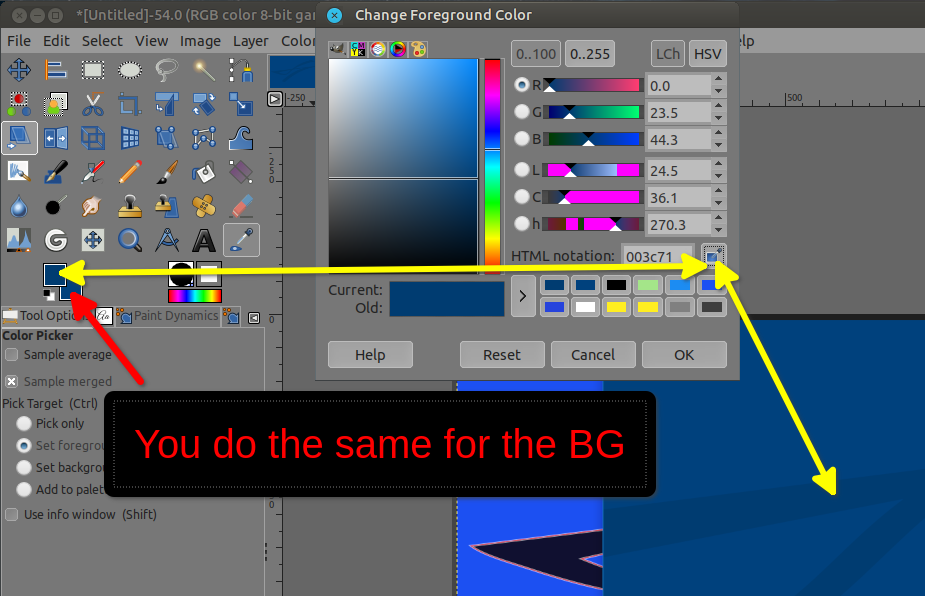Open the Layer menu
The height and width of the screenshot is (596, 925).
(x=251, y=41)
